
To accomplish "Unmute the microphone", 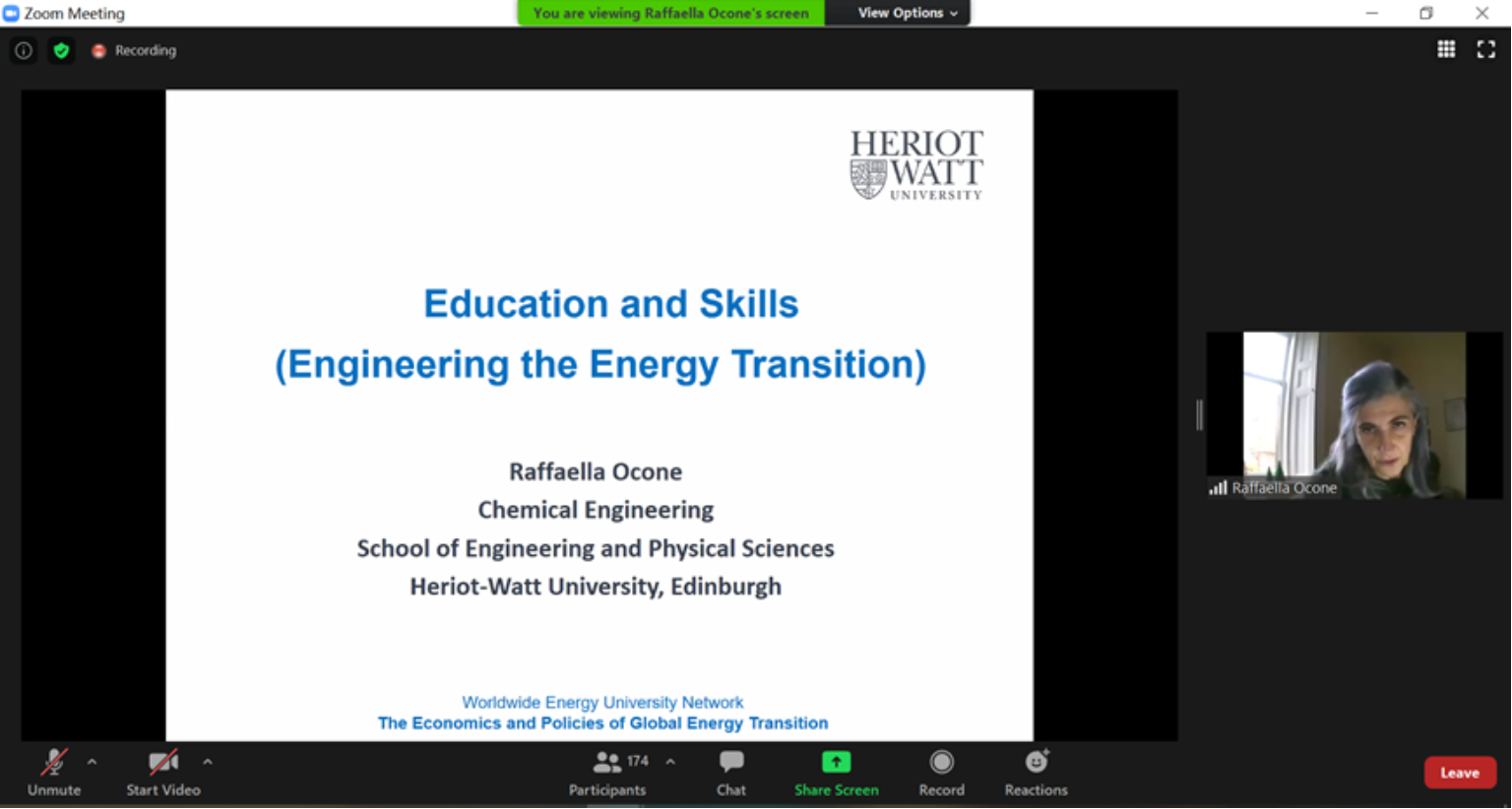I will coord(54,773).
